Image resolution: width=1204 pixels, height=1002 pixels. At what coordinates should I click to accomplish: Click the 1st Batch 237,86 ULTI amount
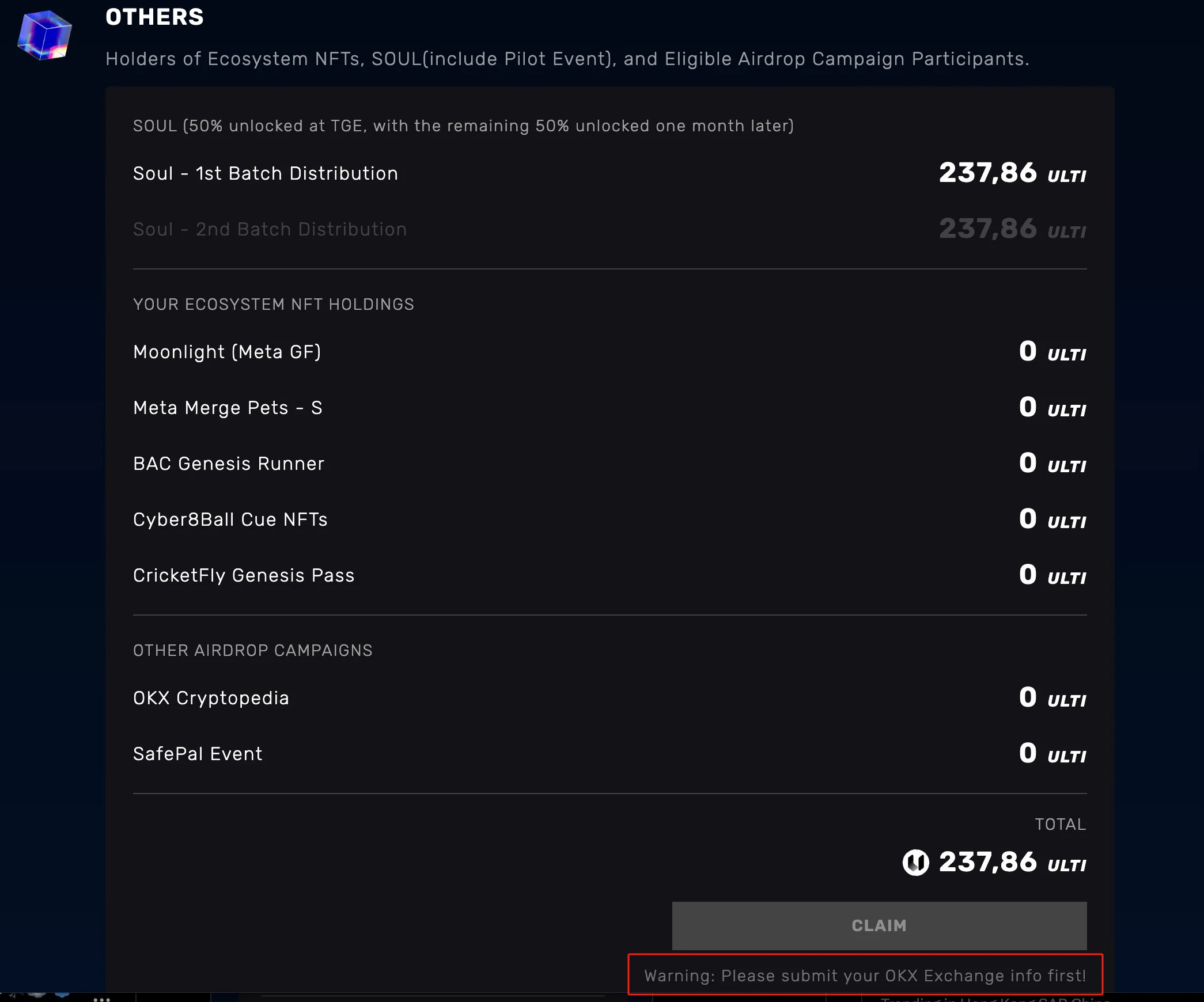(1013, 173)
